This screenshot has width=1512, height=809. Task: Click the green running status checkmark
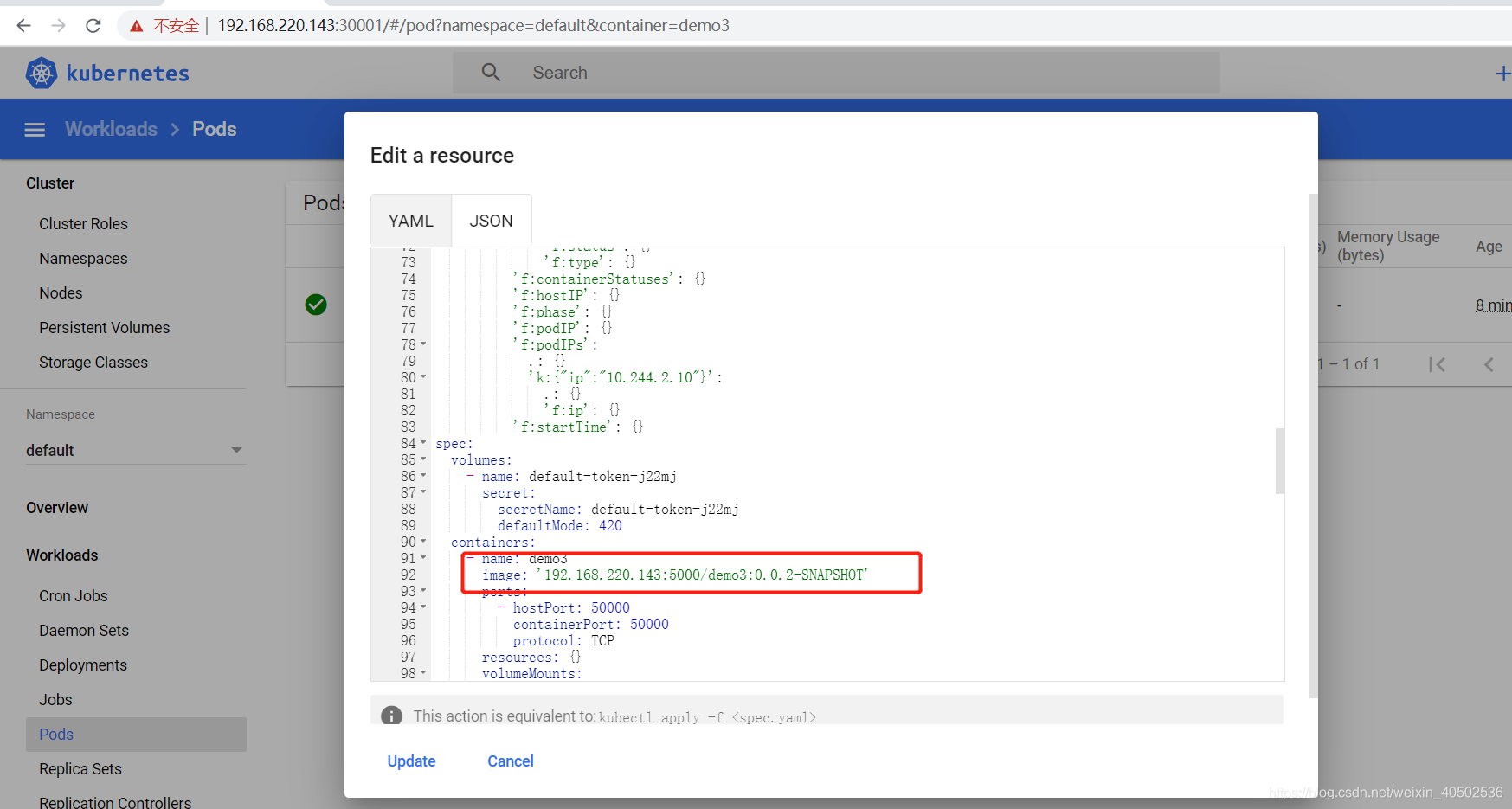[x=316, y=305]
